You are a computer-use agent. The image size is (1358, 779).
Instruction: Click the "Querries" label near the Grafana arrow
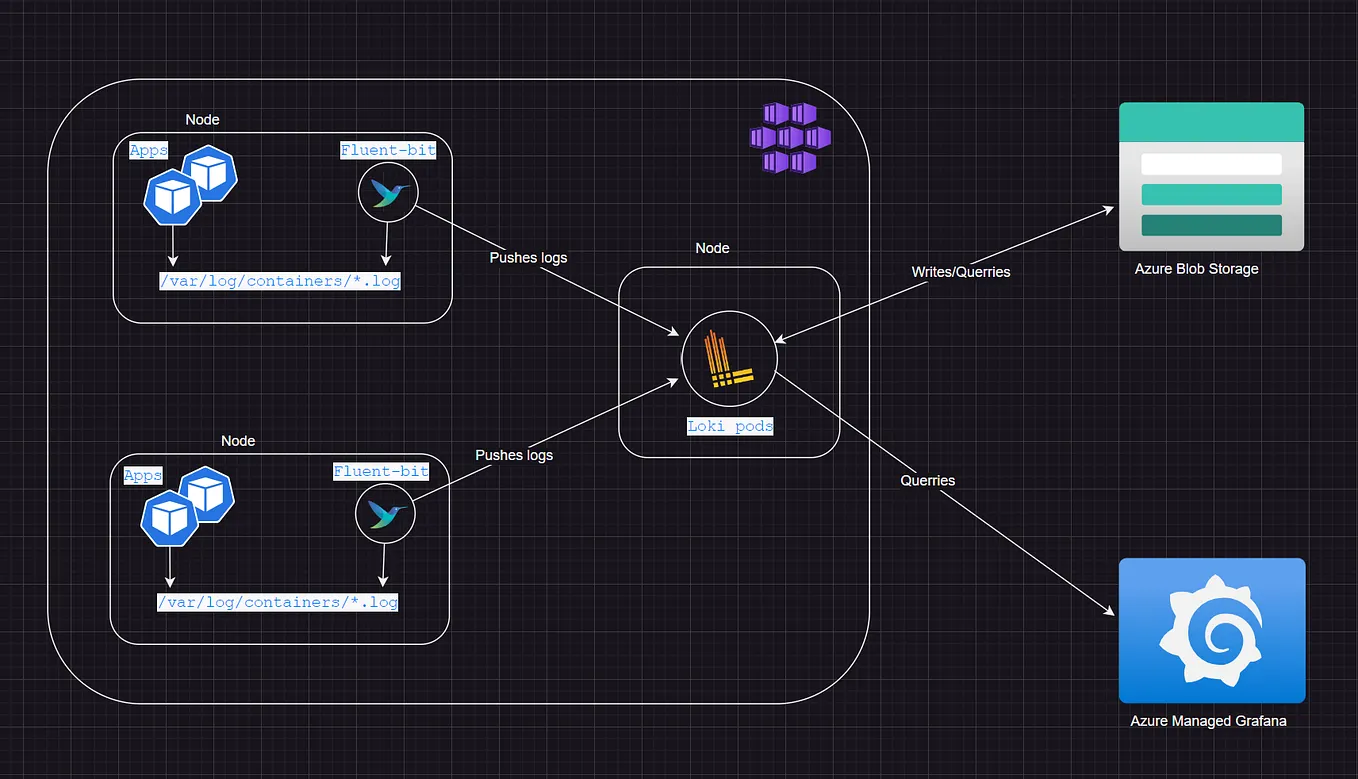[927, 480]
